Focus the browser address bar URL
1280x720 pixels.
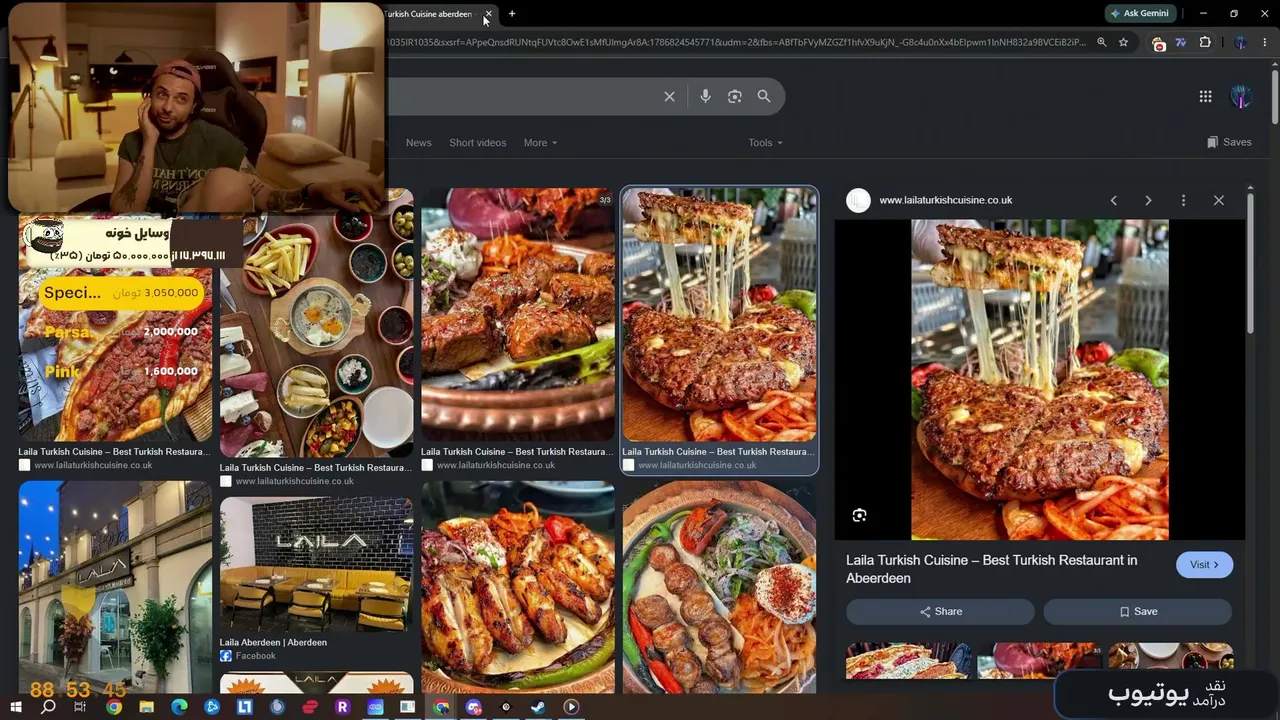click(x=738, y=43)
